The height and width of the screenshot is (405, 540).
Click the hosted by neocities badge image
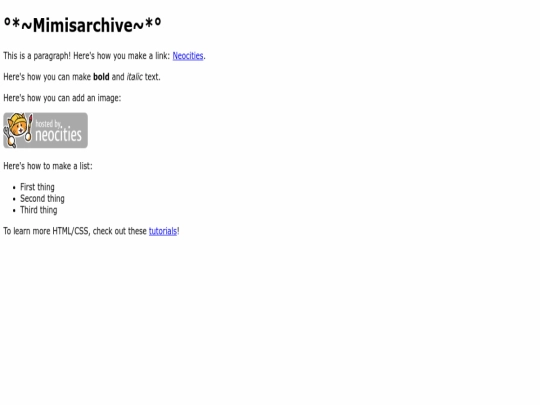(x=45, y=131)
